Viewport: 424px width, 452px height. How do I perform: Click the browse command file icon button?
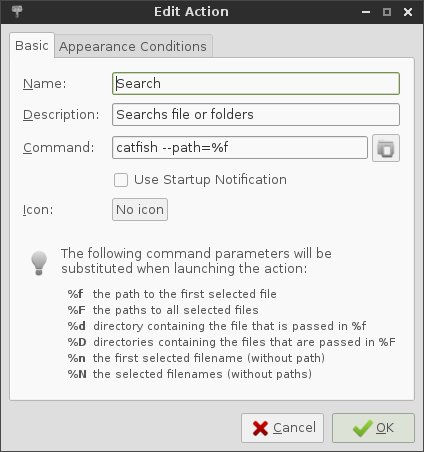[386, 148]
